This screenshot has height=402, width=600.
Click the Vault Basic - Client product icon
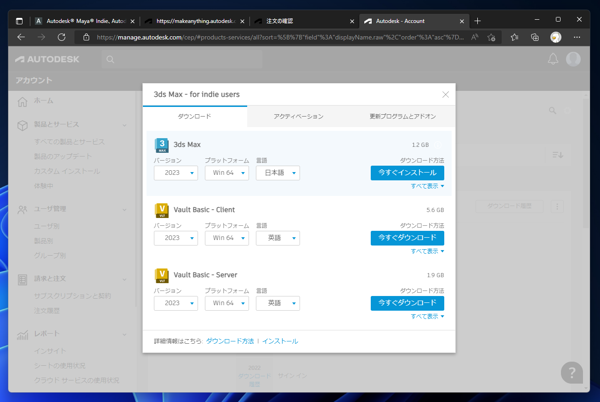coord(162,210)
